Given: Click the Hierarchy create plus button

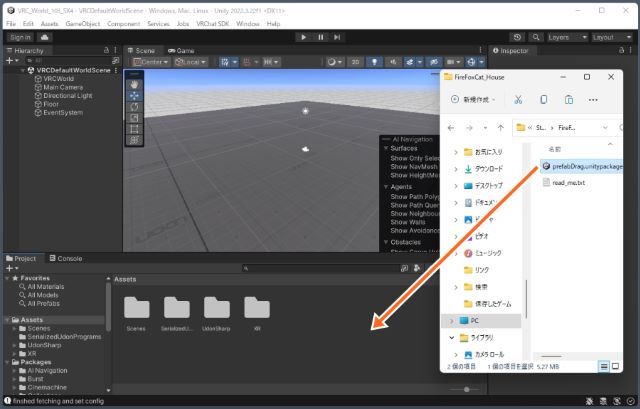Looking at the screenshot, I should click(x=11, y=61).
